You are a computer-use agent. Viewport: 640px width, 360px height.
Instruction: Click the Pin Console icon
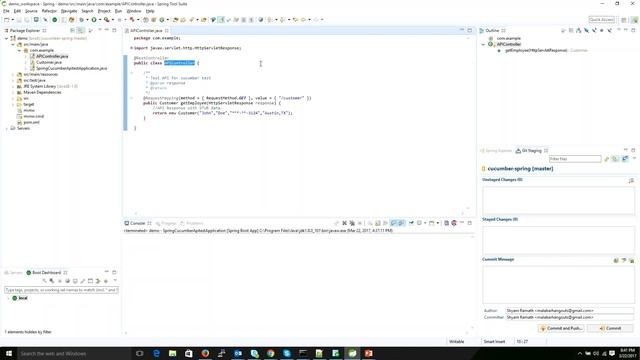click(x=411, y=223)
